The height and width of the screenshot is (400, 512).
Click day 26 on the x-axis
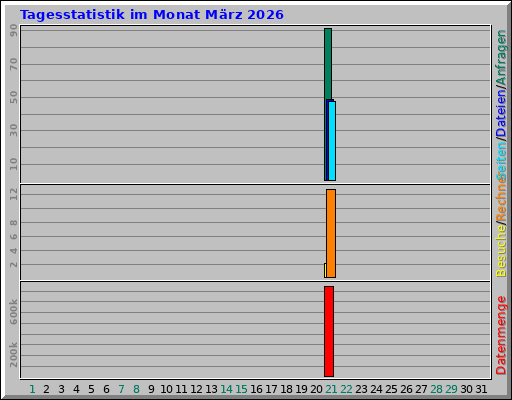[406, 389]
